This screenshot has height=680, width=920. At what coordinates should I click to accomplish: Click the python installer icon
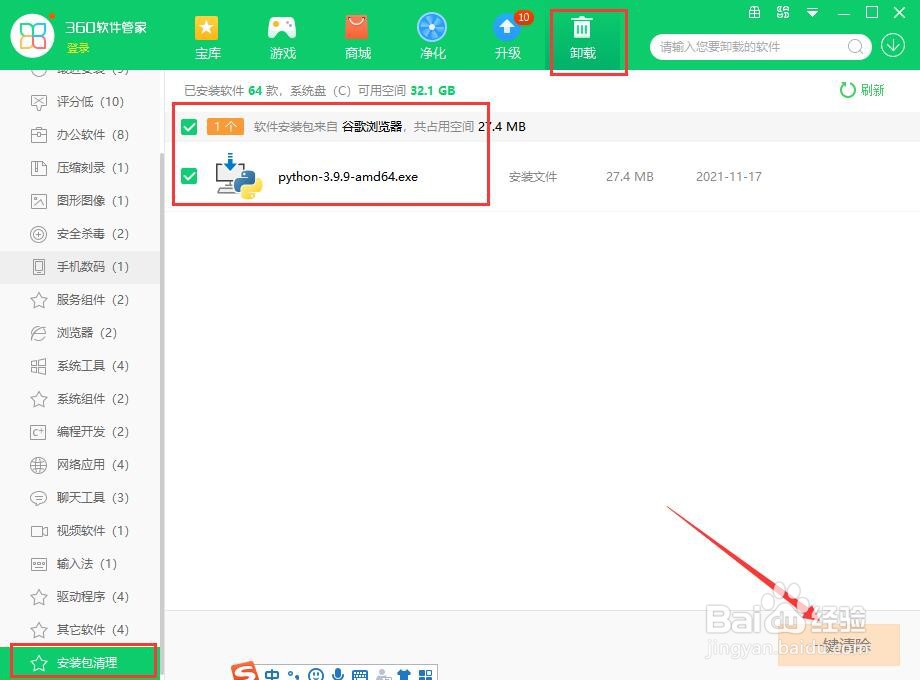[238, 176]
